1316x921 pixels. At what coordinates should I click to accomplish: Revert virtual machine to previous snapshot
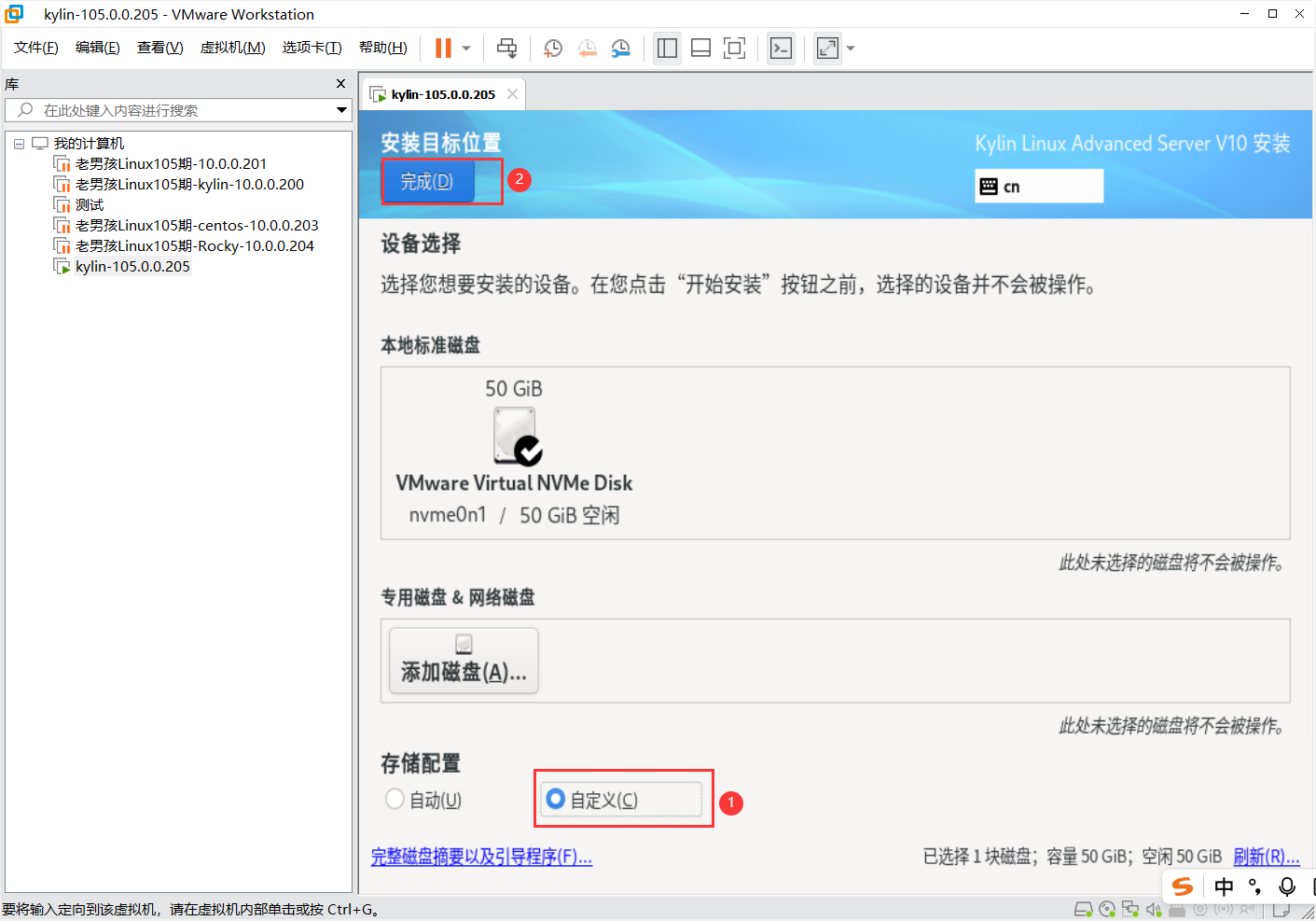(x=587, y=49)
